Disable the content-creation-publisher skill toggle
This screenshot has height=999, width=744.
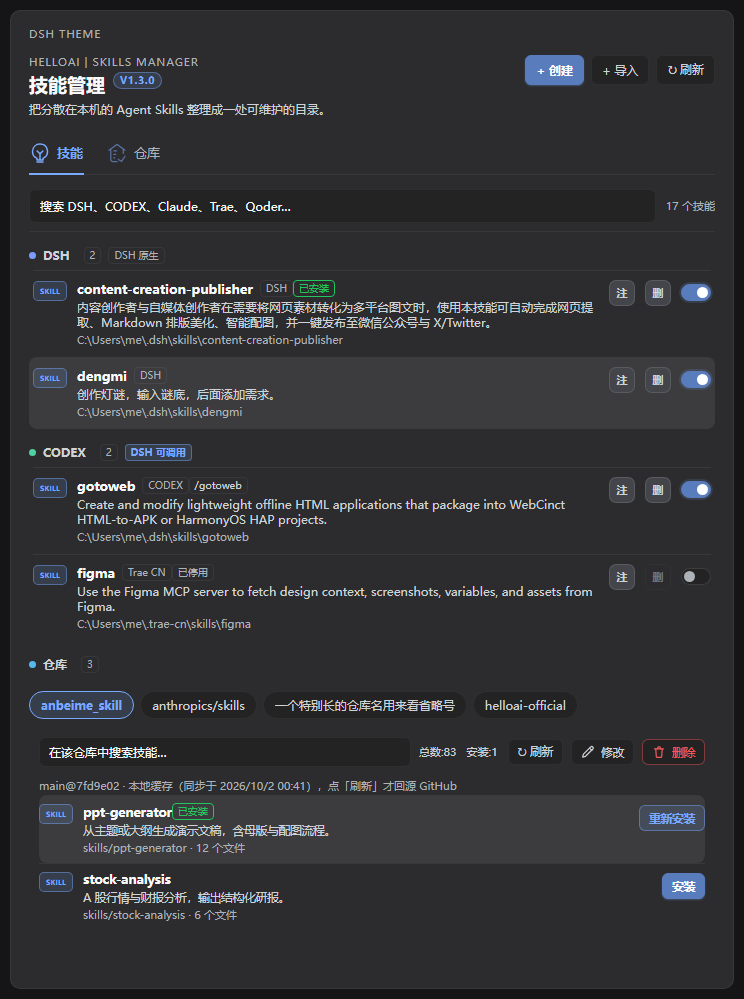coord(696,292)
